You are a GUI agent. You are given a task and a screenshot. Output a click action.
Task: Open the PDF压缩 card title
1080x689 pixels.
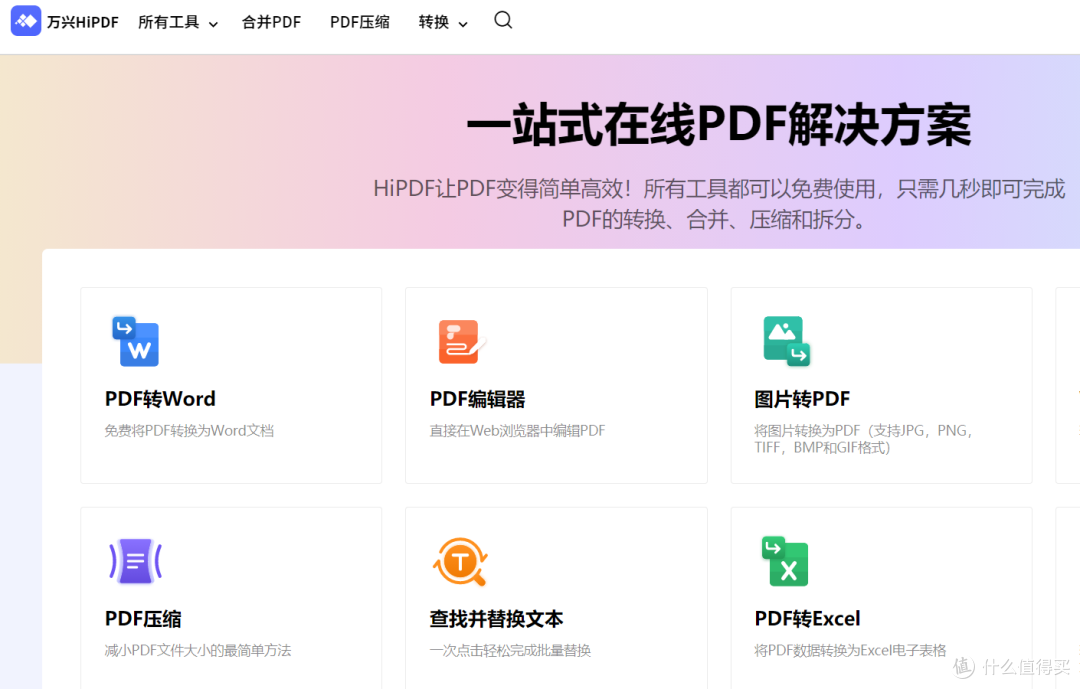click(x=143, y=619)
